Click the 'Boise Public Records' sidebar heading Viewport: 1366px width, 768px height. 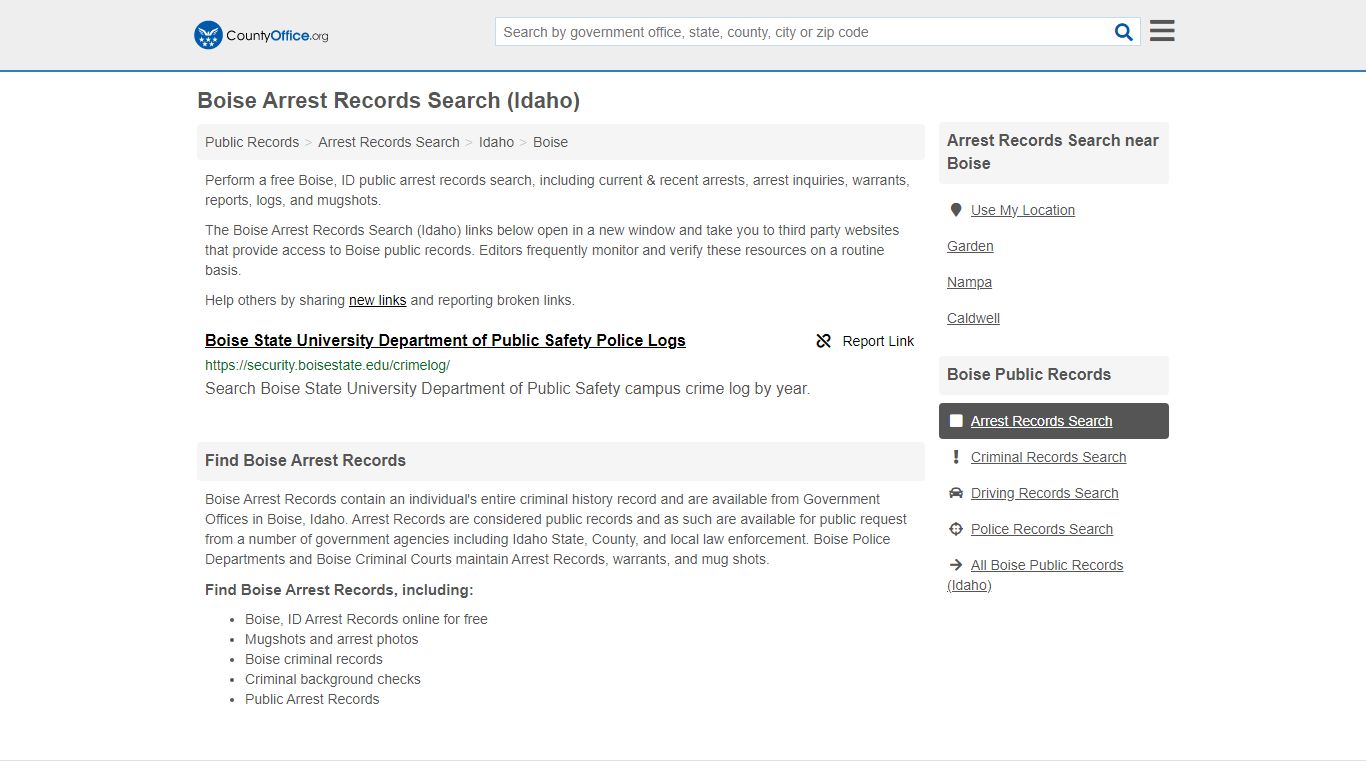point(1029,374)
